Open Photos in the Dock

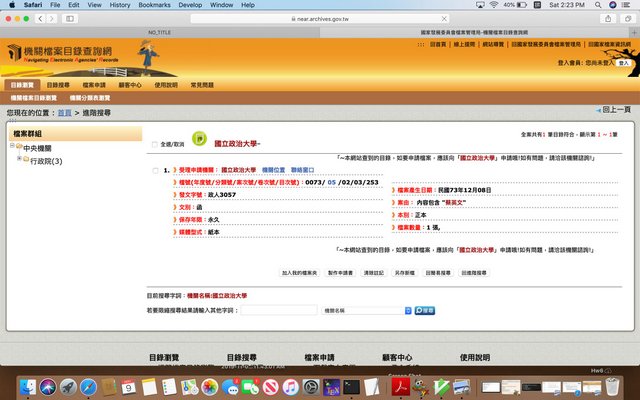point(210,387)
